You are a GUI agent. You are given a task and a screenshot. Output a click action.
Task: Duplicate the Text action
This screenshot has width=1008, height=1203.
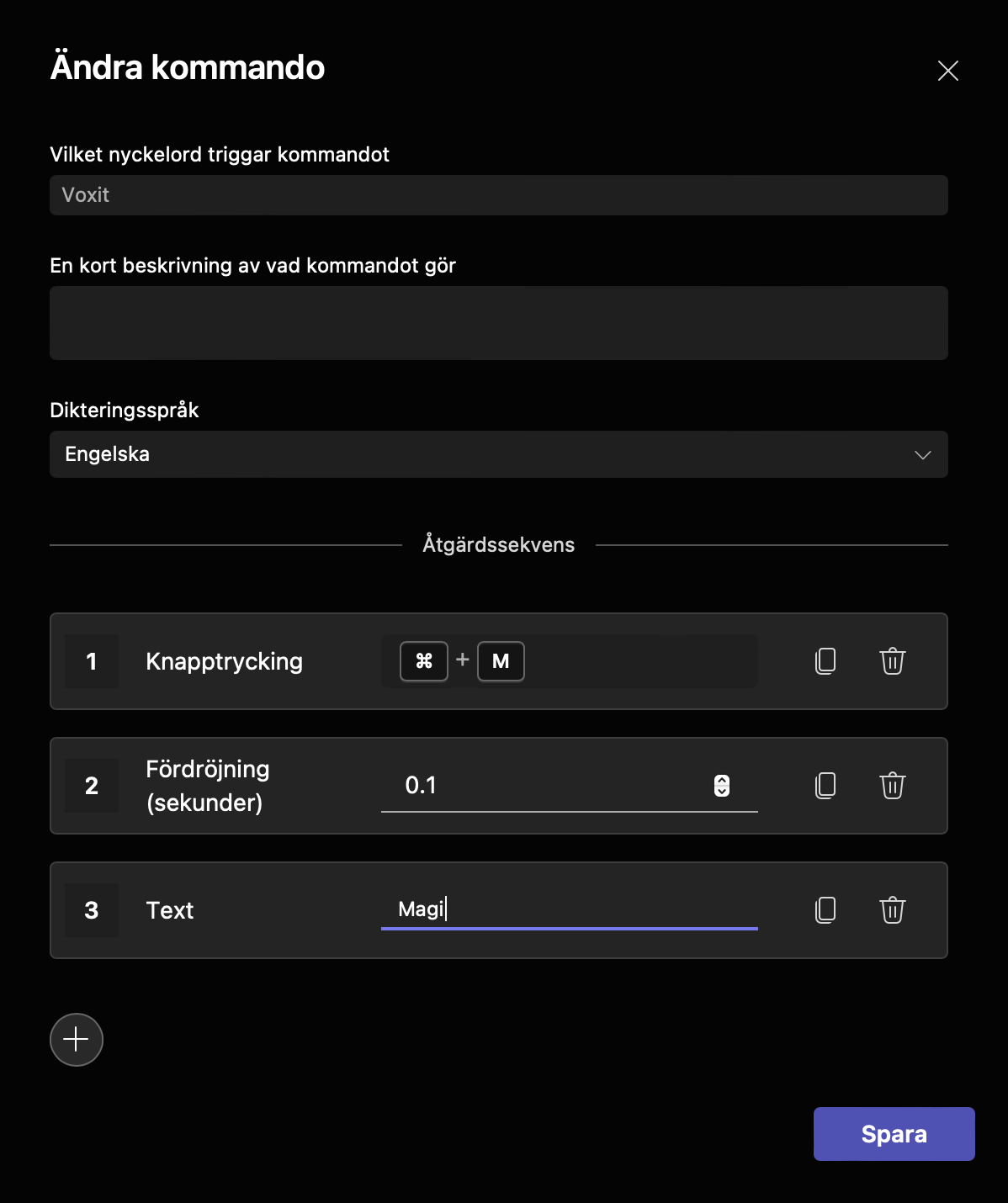point(825,910)
